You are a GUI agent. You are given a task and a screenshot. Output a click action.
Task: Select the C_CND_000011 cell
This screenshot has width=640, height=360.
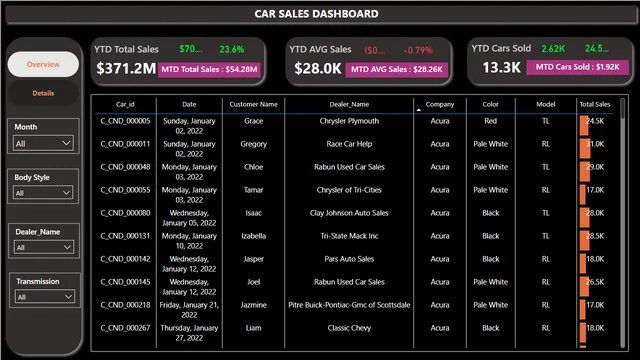(x=125, y=144)
